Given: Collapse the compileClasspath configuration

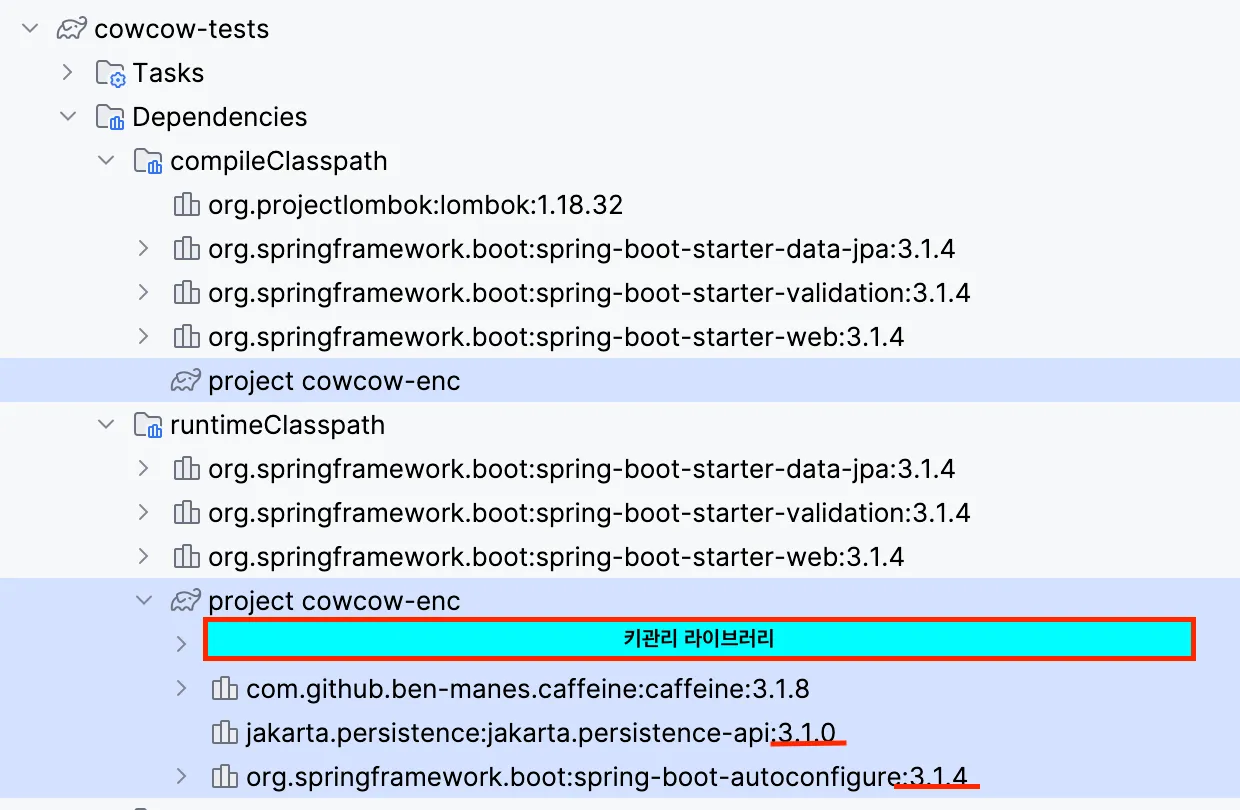Looking at the screenshot, I should [105, 161].
